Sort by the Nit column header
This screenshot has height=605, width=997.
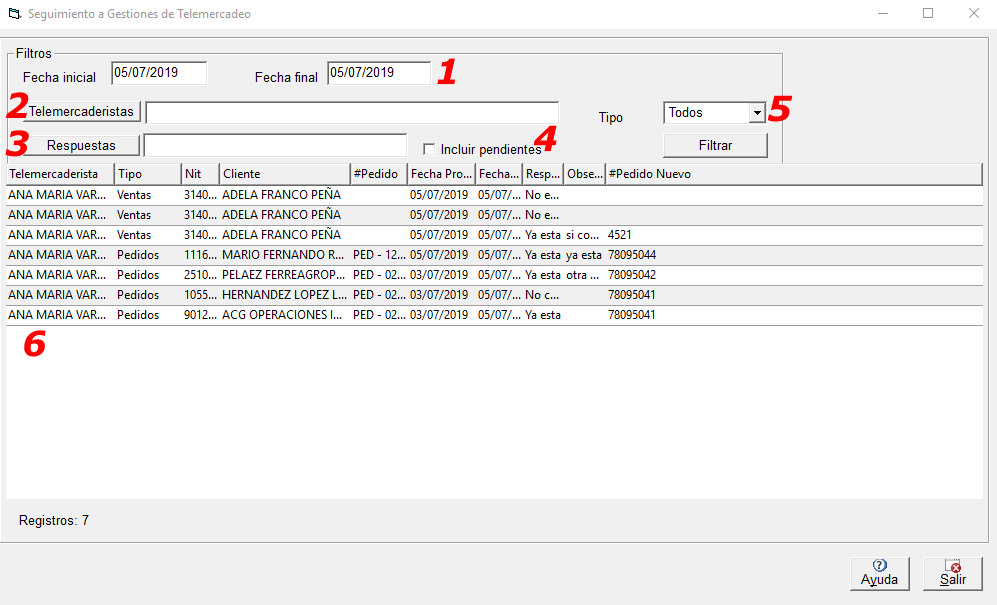pos(199,174)
